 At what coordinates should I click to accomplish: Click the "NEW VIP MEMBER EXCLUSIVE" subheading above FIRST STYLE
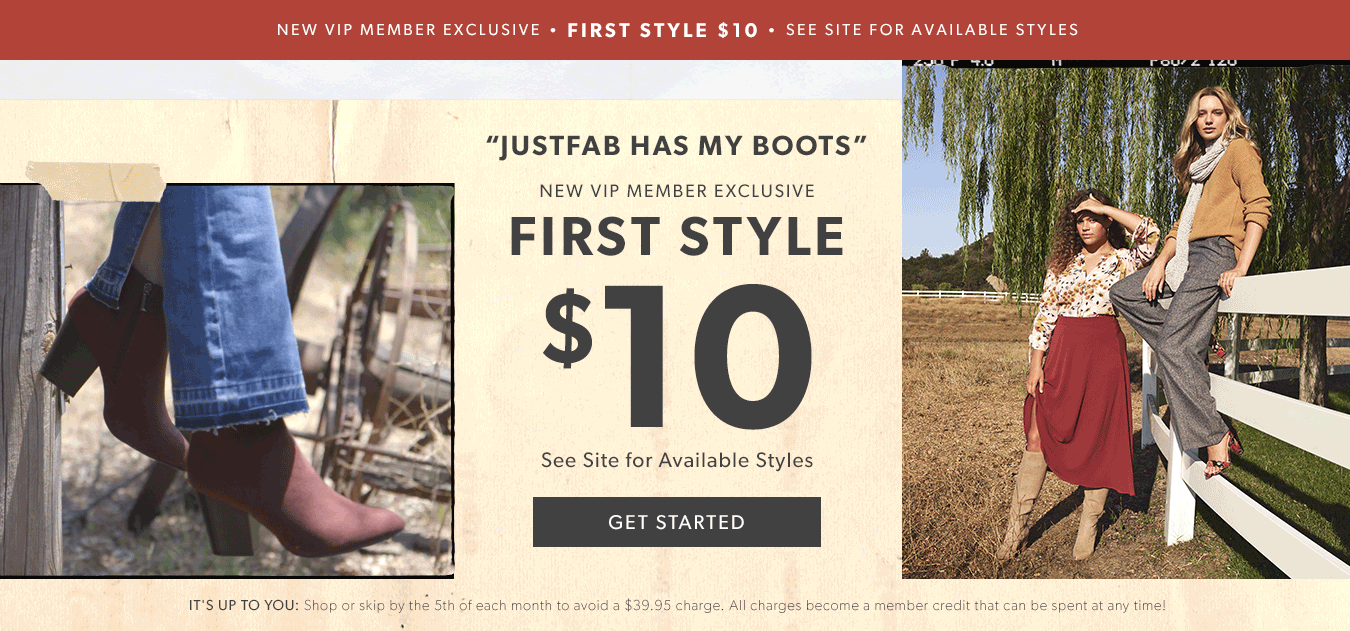pyautogui.click(x=676, y=191)
